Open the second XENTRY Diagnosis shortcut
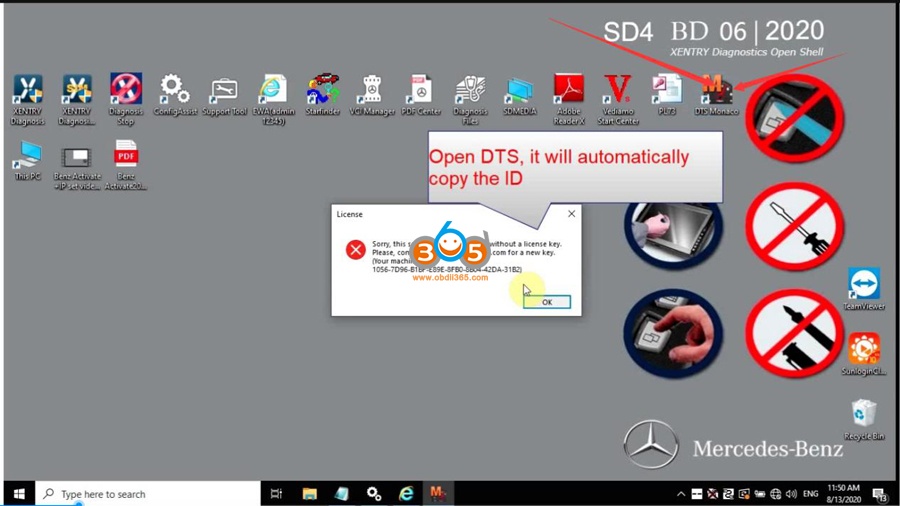Screen dimensions: 900x506 pyautogui.click(x=77, y=99)
